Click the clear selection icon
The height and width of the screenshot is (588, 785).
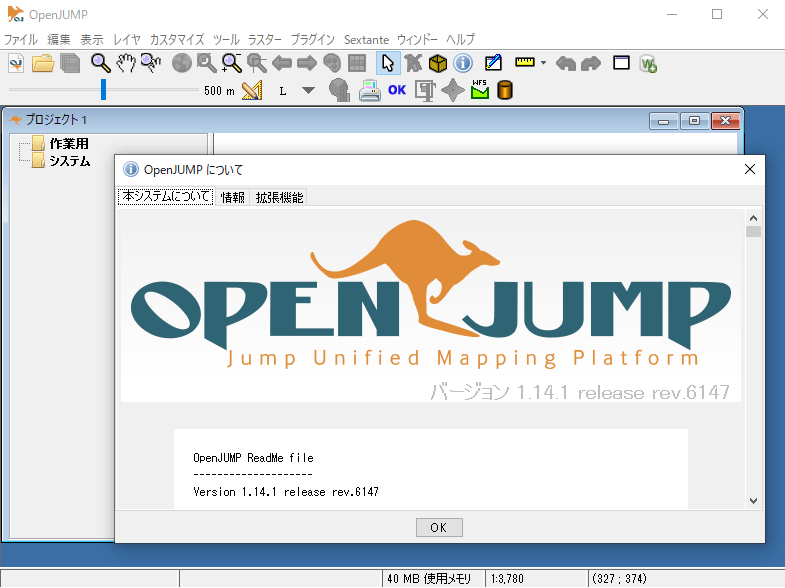pos(414,64)
